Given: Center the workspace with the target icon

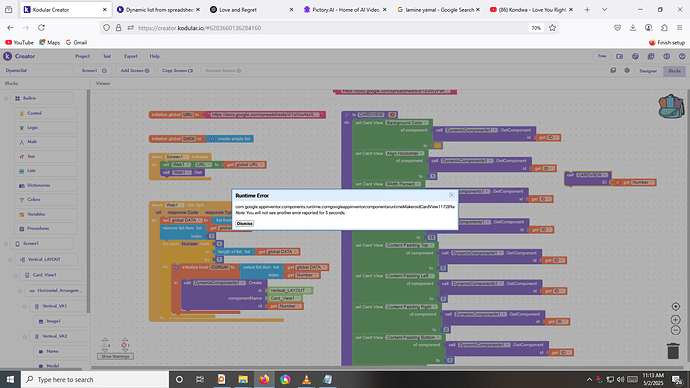Looking at the screenshot, I should click(x=675, y=307).
